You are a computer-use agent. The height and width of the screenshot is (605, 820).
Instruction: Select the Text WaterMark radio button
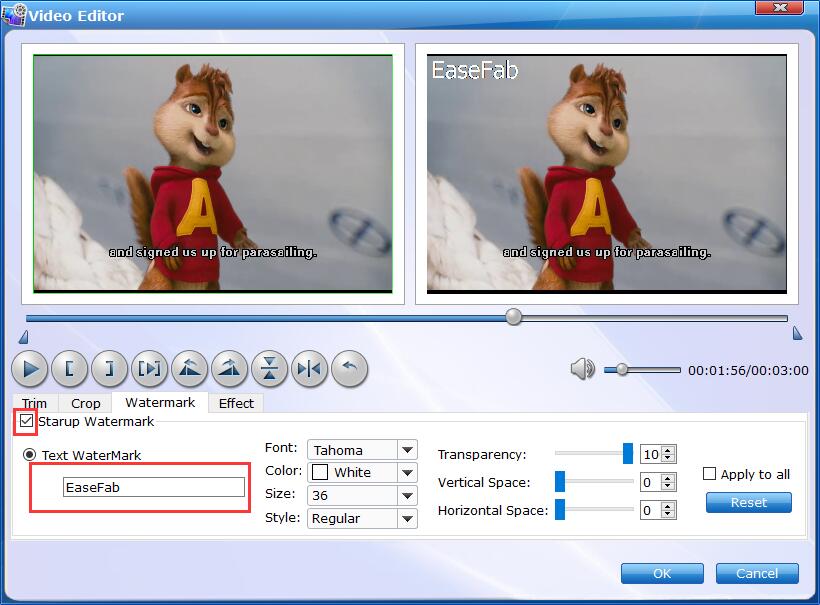(30, 454)
